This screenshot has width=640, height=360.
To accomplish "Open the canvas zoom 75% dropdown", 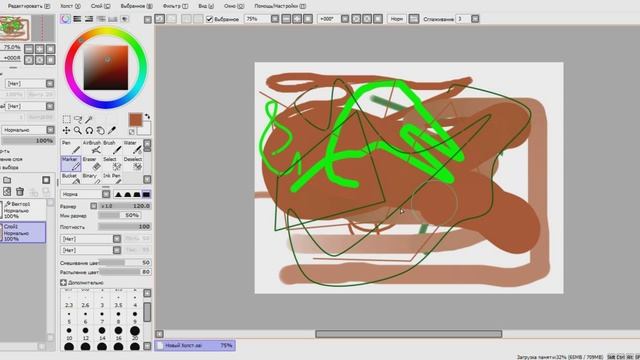I will point(275,19).
